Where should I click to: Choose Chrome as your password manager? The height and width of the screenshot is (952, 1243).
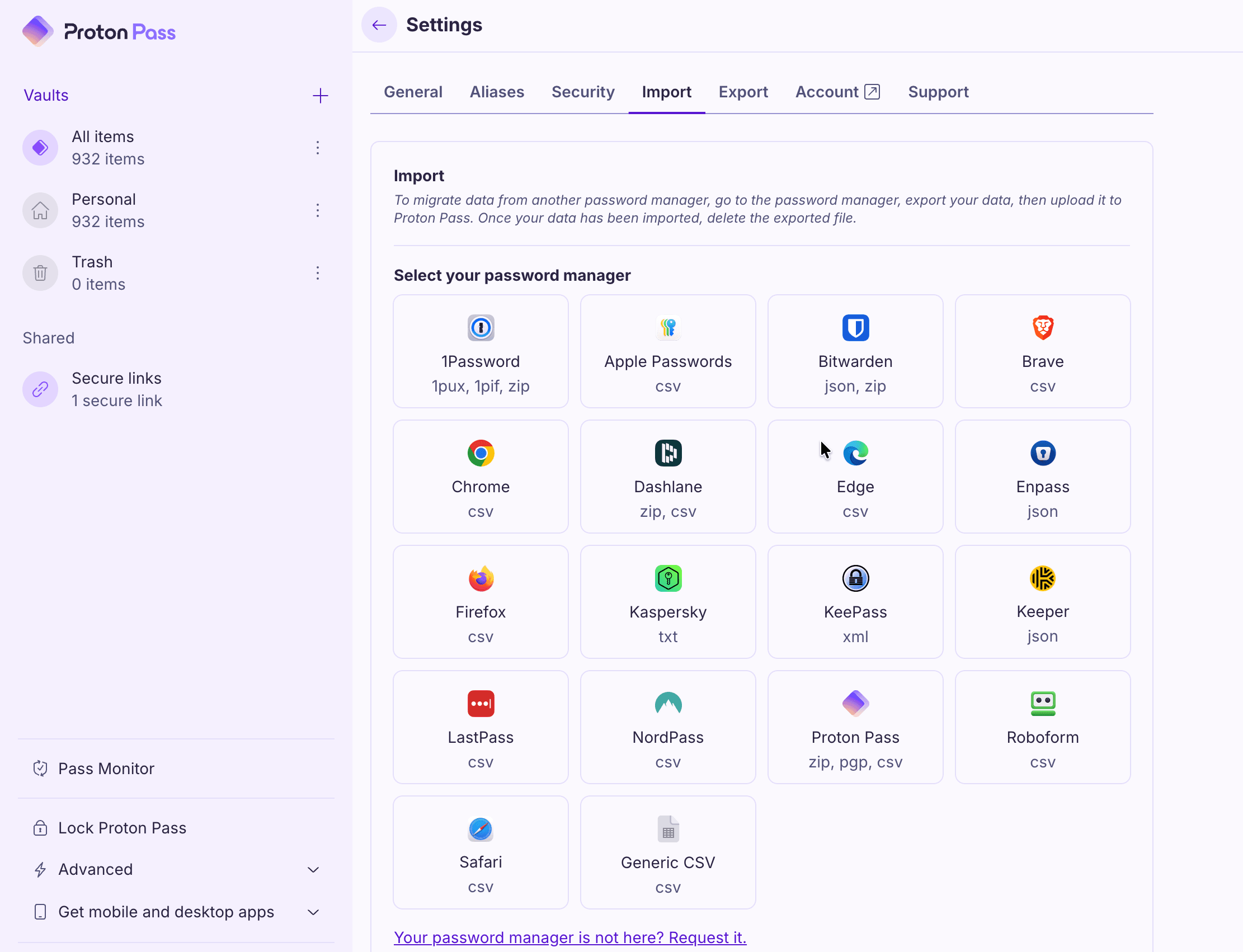click(480, 477)
